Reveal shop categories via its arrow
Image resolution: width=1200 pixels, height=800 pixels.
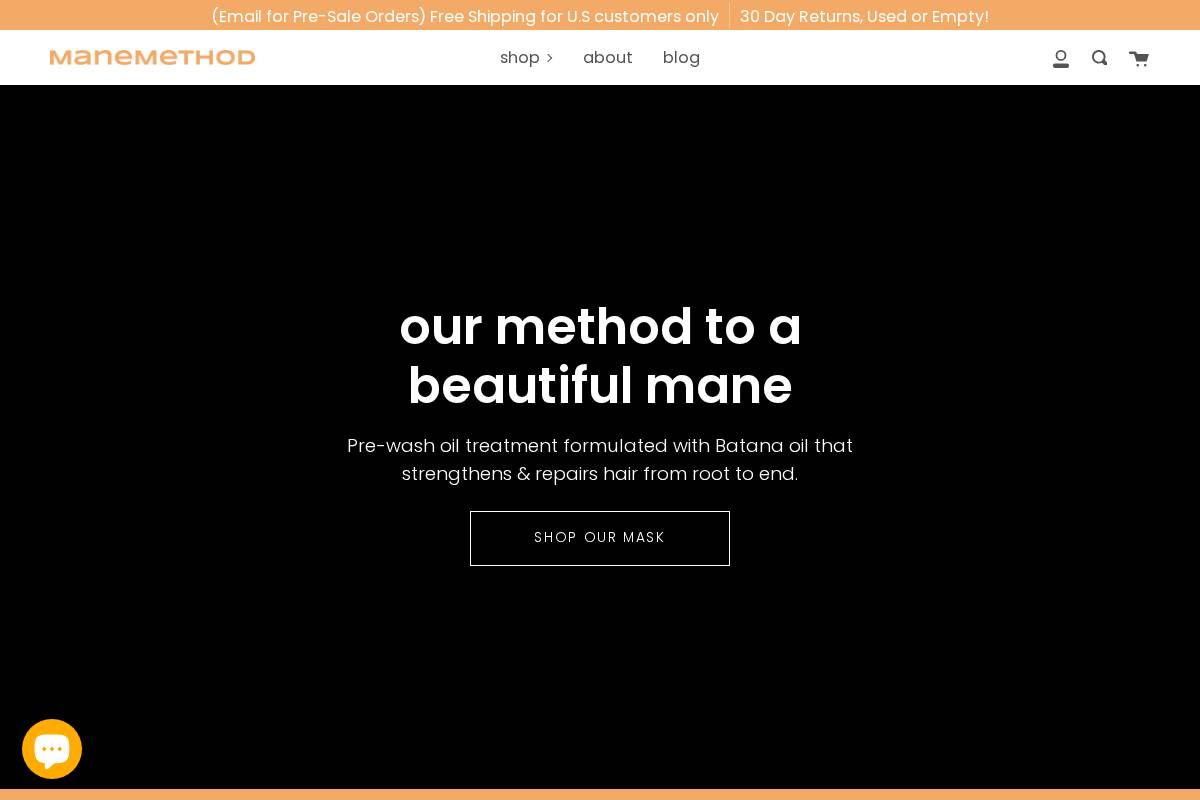549,58
